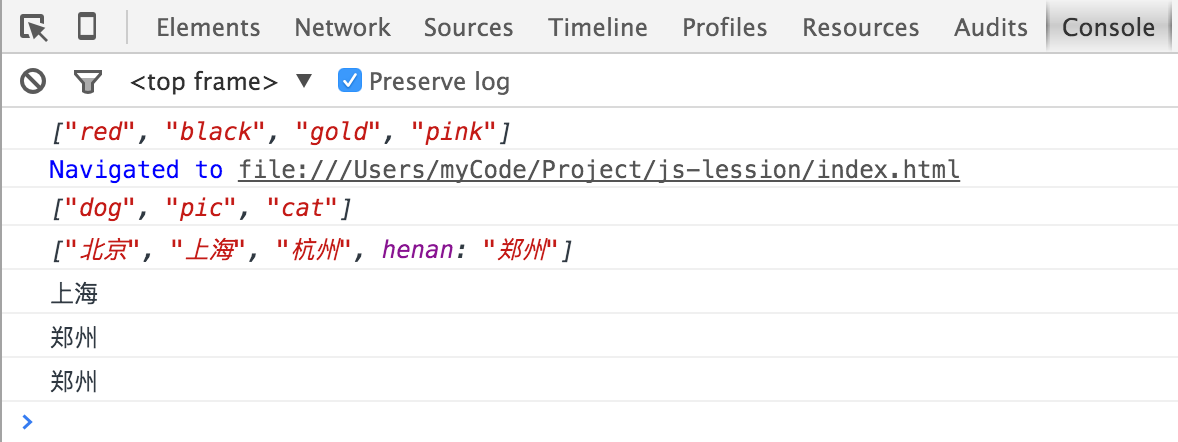Expand the top frame dropdown arrow
Screen dimensions: 1178x442
[x=304, y=80]
